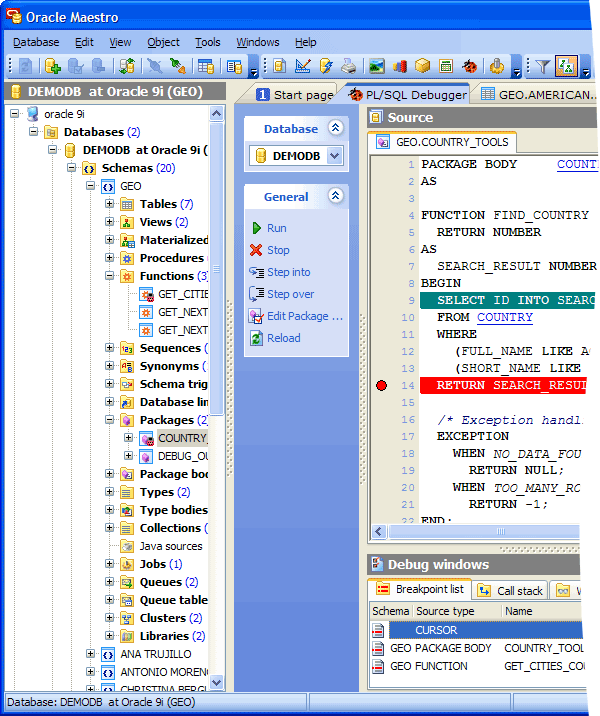This screenshot has height=716, width=600.
Task: Click Run in the General panel
Action: pos(269,228)
